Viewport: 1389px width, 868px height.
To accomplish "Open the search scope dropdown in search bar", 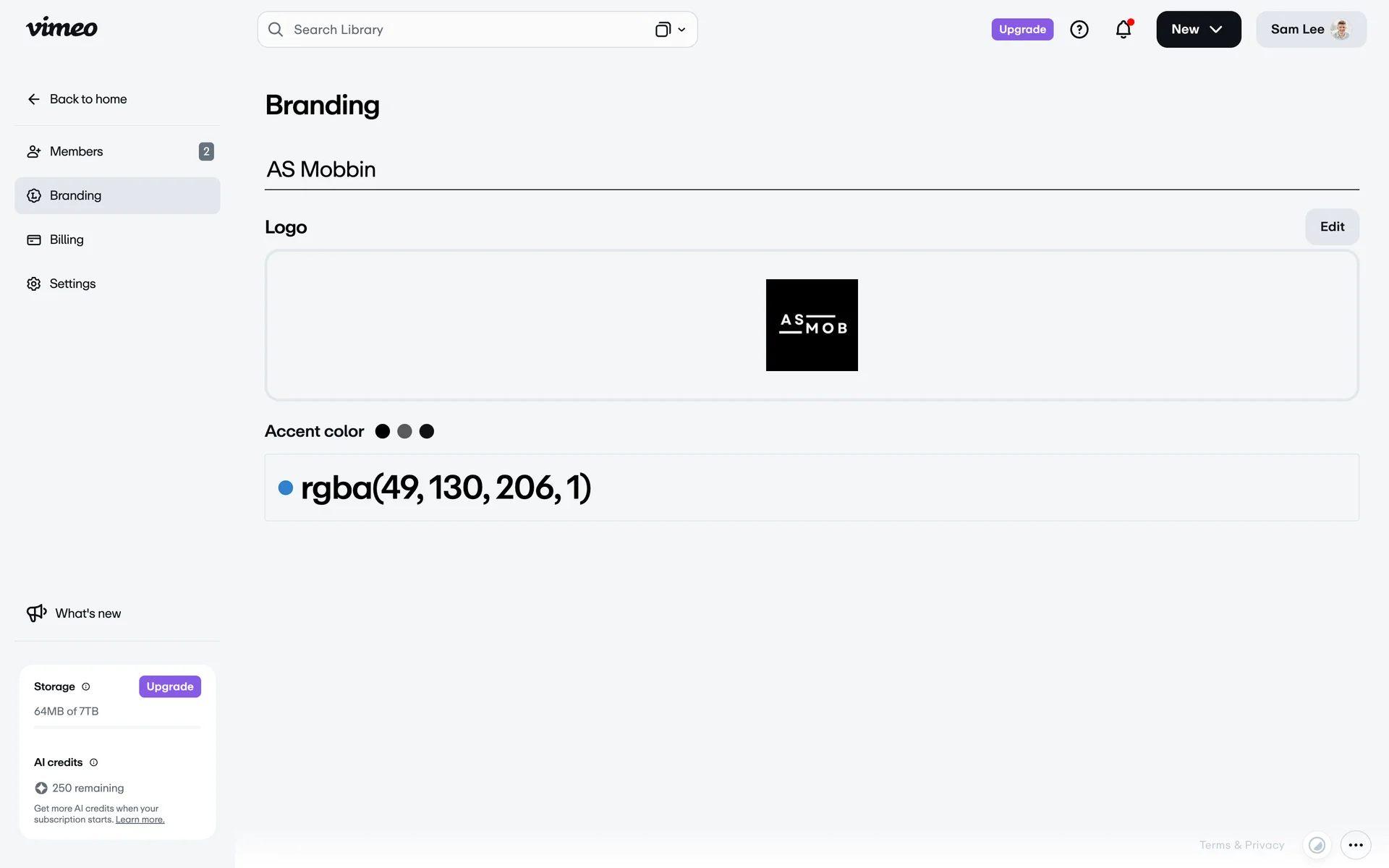I will 670,30.
